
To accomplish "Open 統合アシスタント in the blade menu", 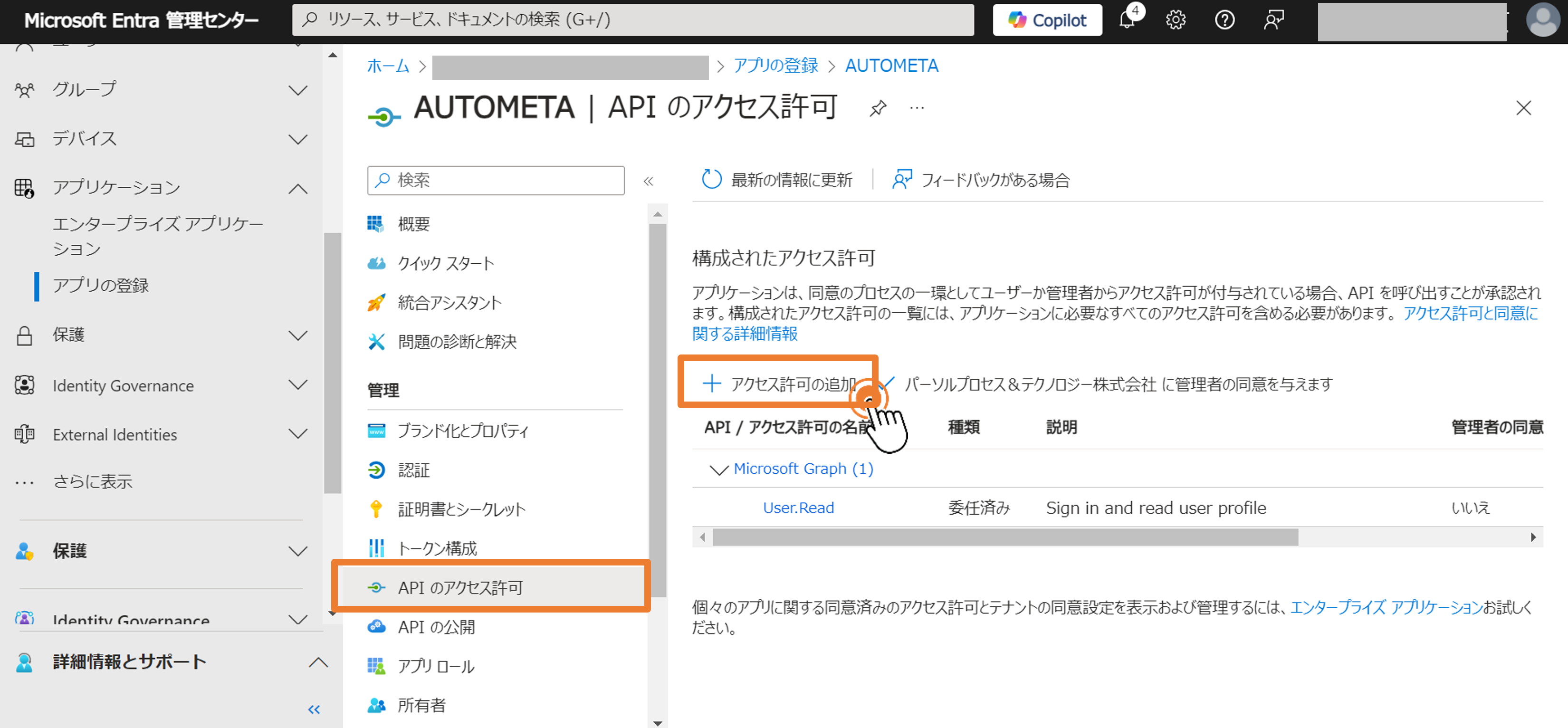I will [450, 303].
